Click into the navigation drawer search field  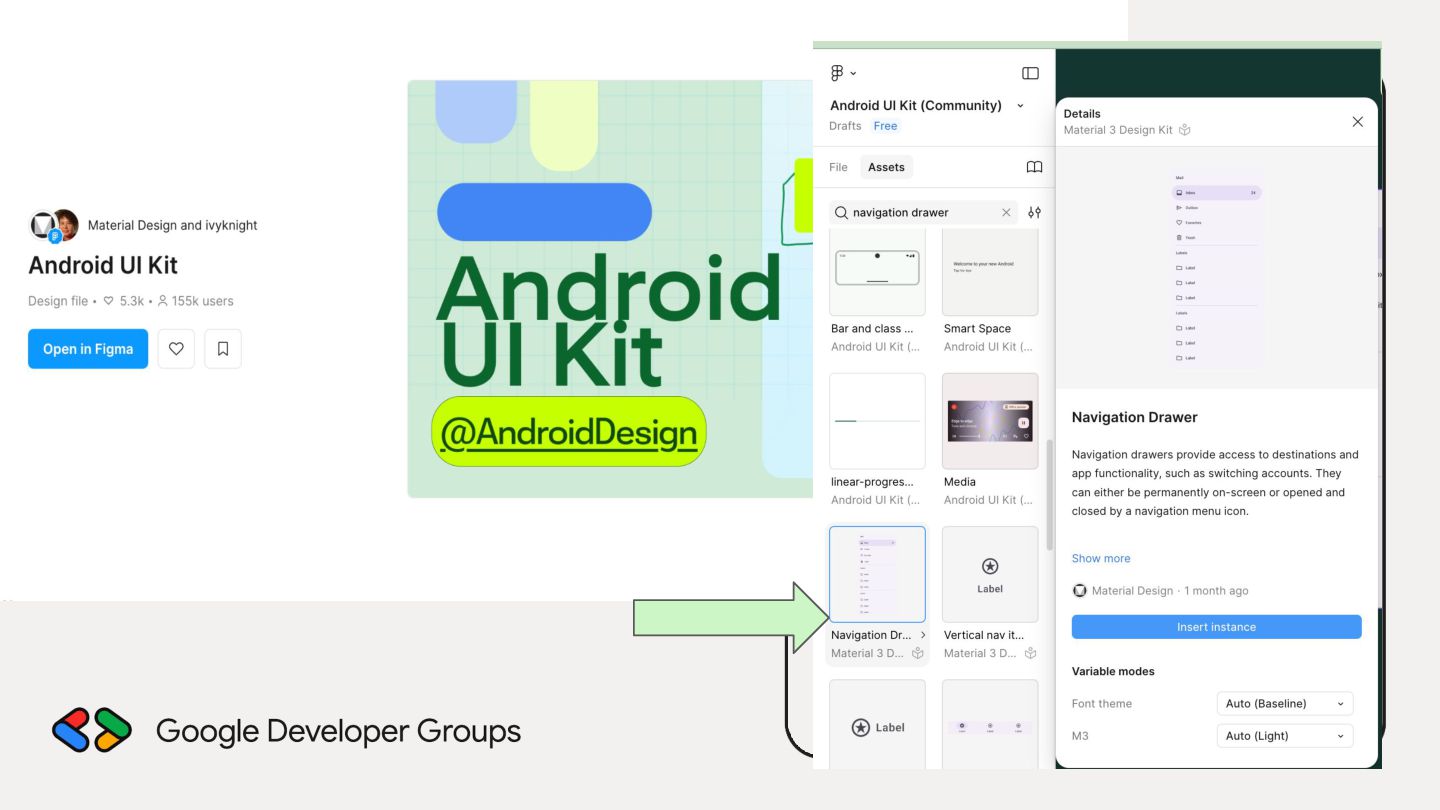pos(923,212)
